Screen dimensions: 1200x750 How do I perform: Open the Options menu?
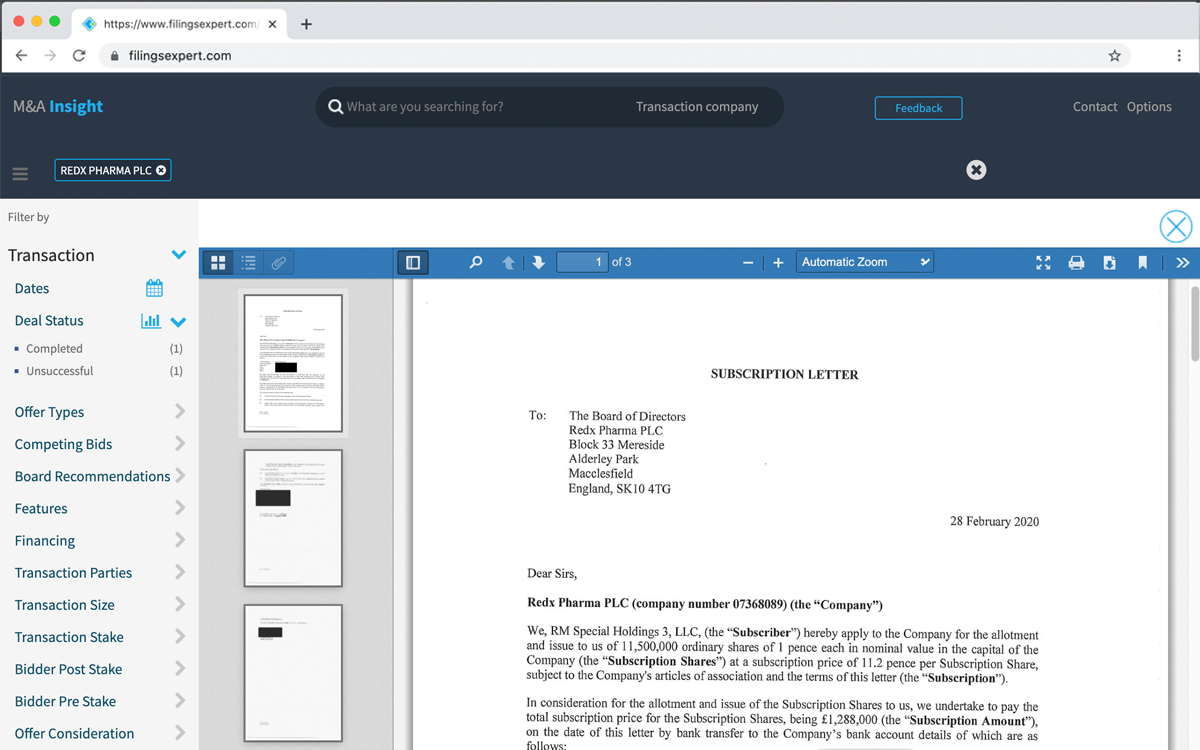coord(1149,107)
